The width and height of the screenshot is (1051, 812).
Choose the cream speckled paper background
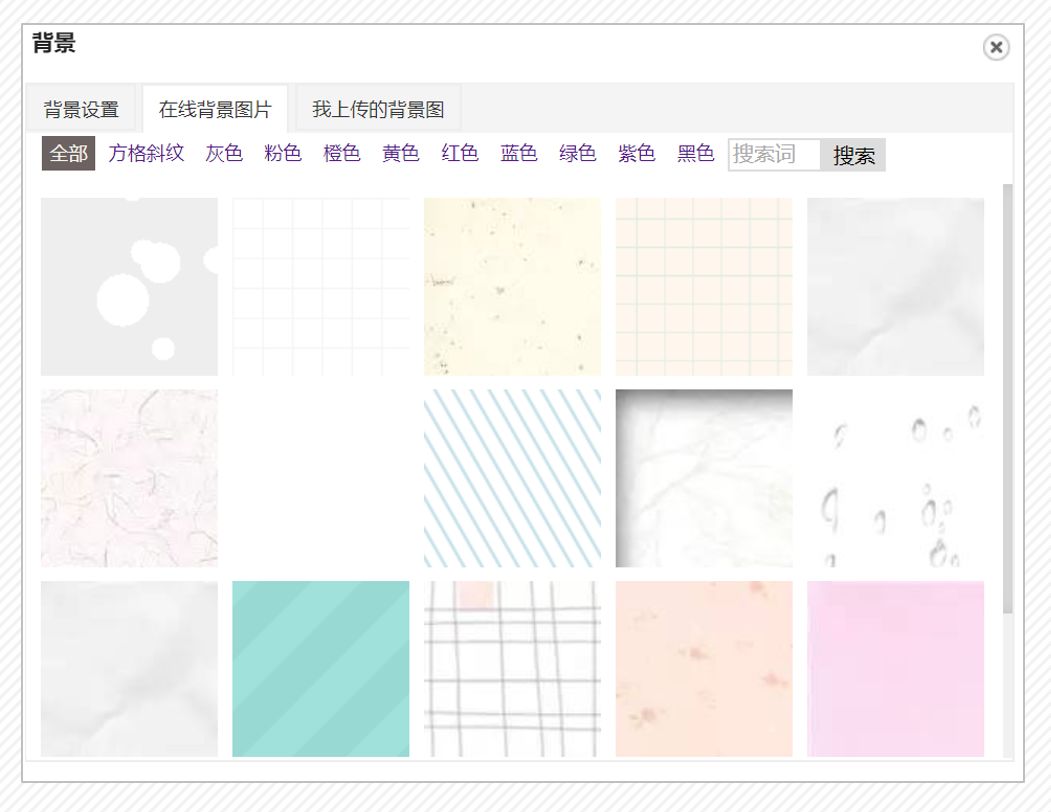(x=512, y=286)
